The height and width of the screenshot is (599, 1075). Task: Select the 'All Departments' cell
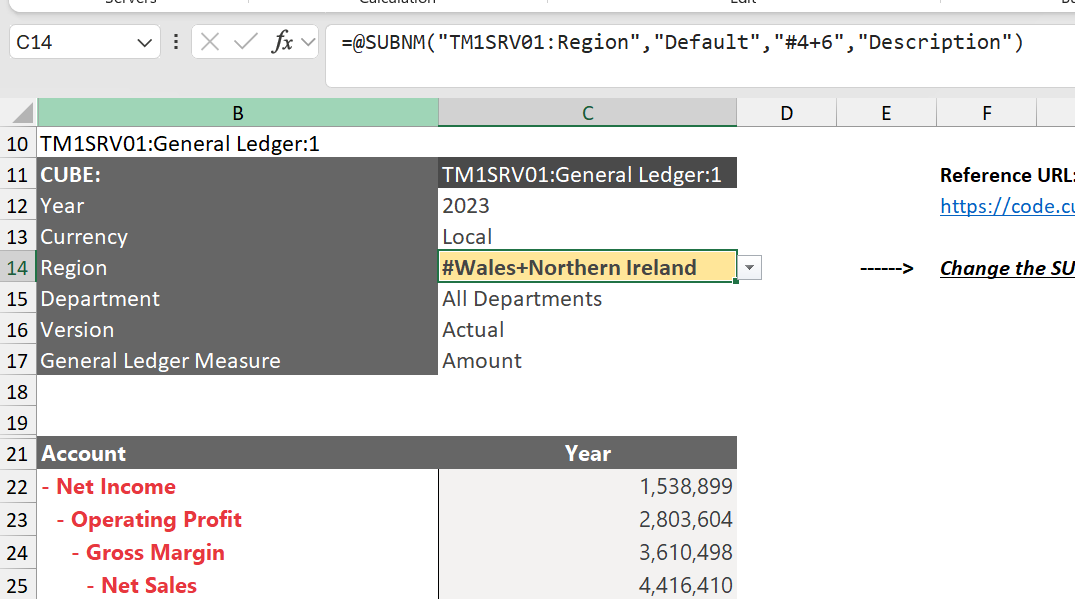[x=588, y=299]
